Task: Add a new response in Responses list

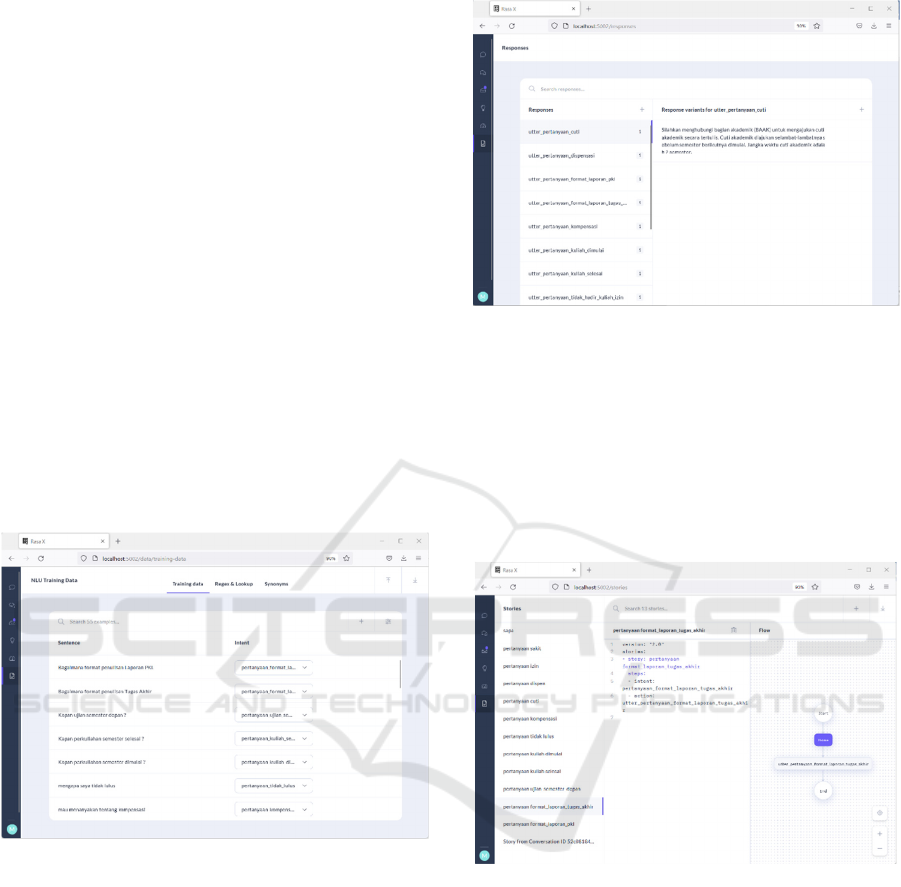Action: (x=642, y=109)
